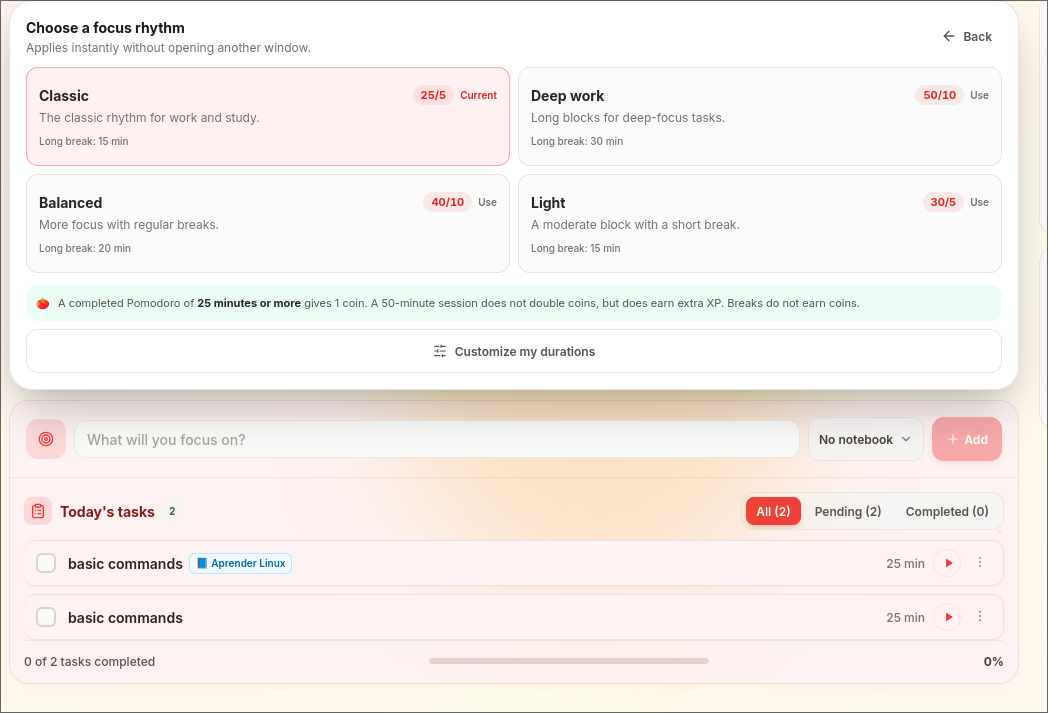Click the sliders icon in Customize my durations
The width and height of the screenshot is (1048, 713).
click(x=440, y=351)
